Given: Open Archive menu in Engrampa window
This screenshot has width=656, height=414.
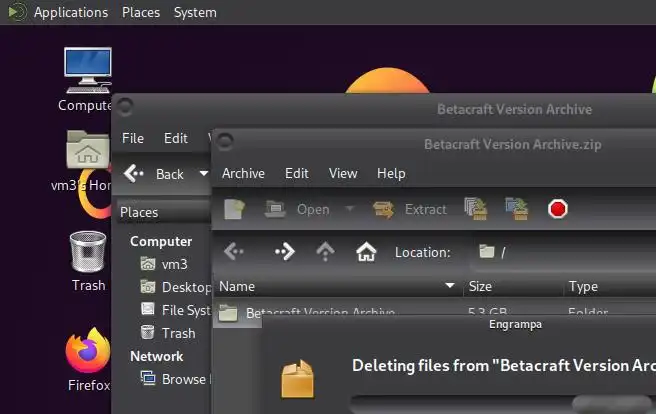Looking at the screenshot, I should pyautogui.click(x=243, y=174).
